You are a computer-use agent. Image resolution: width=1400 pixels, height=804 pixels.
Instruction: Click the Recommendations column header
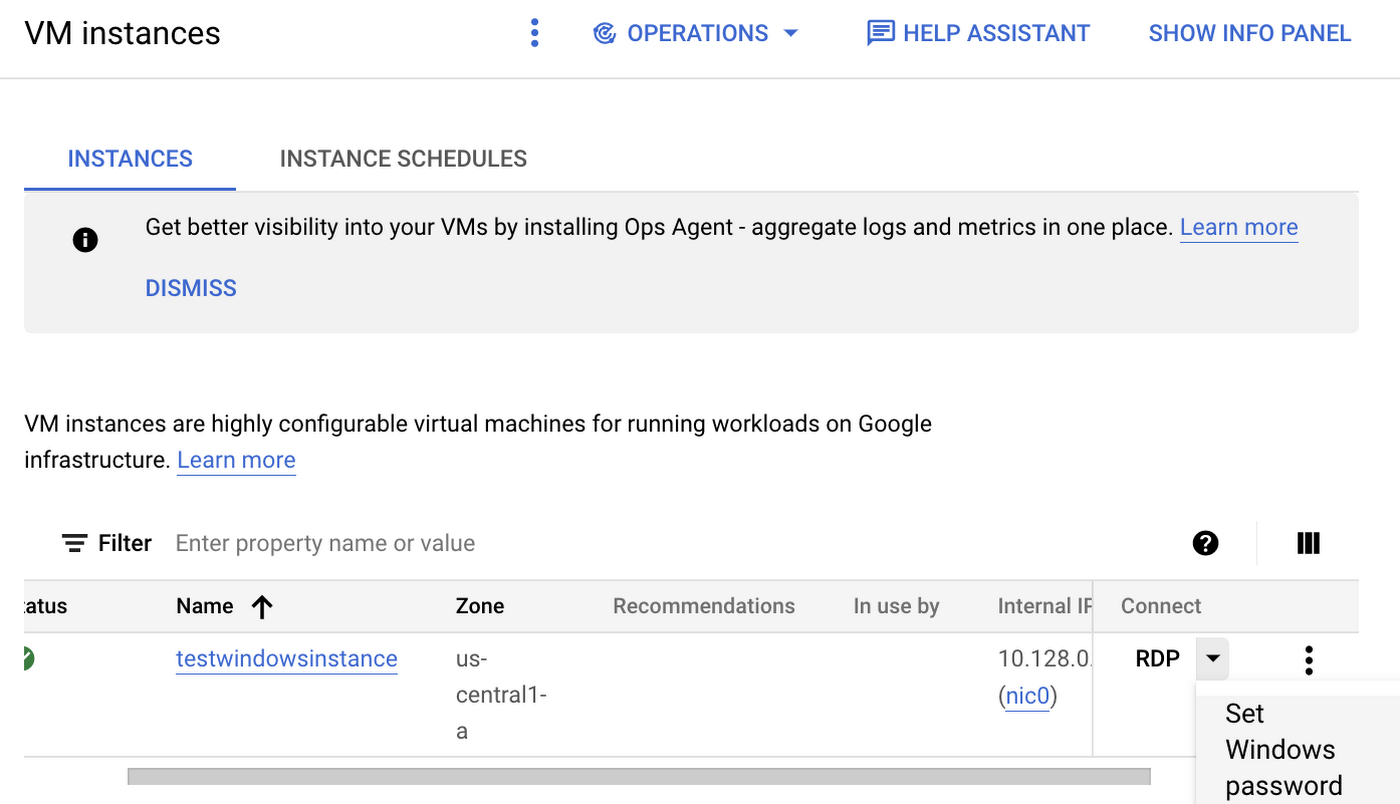click(x=704, y=606)
